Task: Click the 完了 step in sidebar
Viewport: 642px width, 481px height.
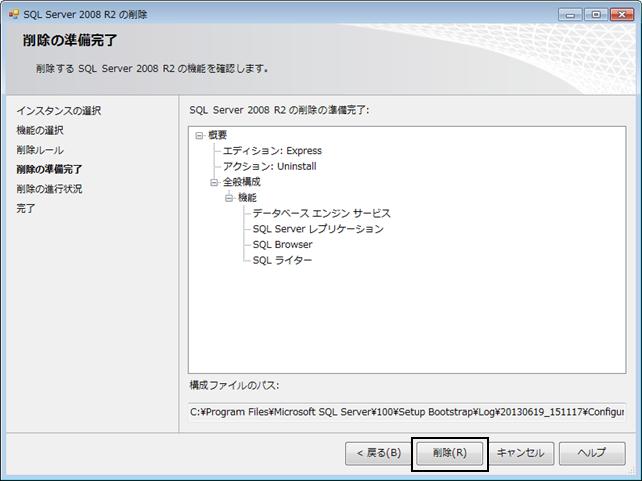Action: pyautogui.click(x=26, y=208)
